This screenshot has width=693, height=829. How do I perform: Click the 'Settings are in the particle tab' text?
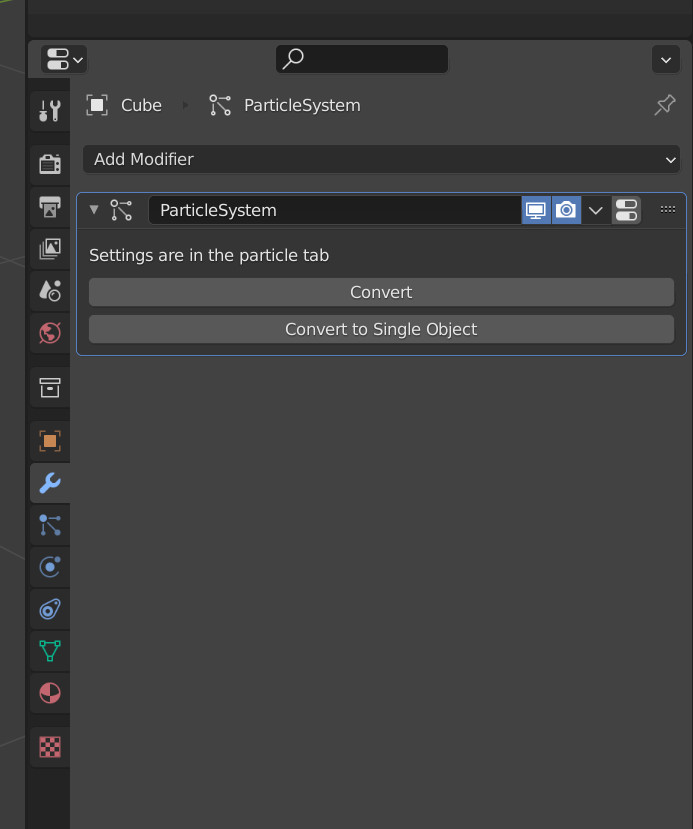tap(209, 255)
